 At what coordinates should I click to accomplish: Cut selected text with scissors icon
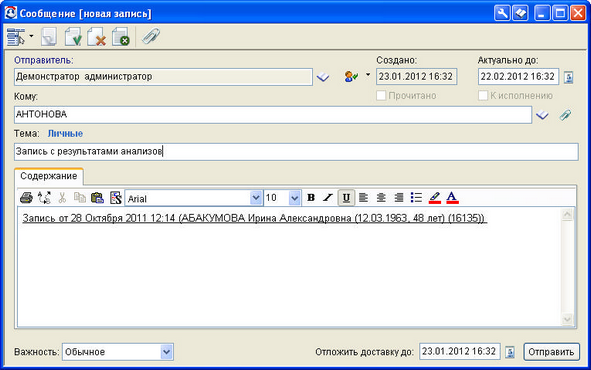coord(62,197)
